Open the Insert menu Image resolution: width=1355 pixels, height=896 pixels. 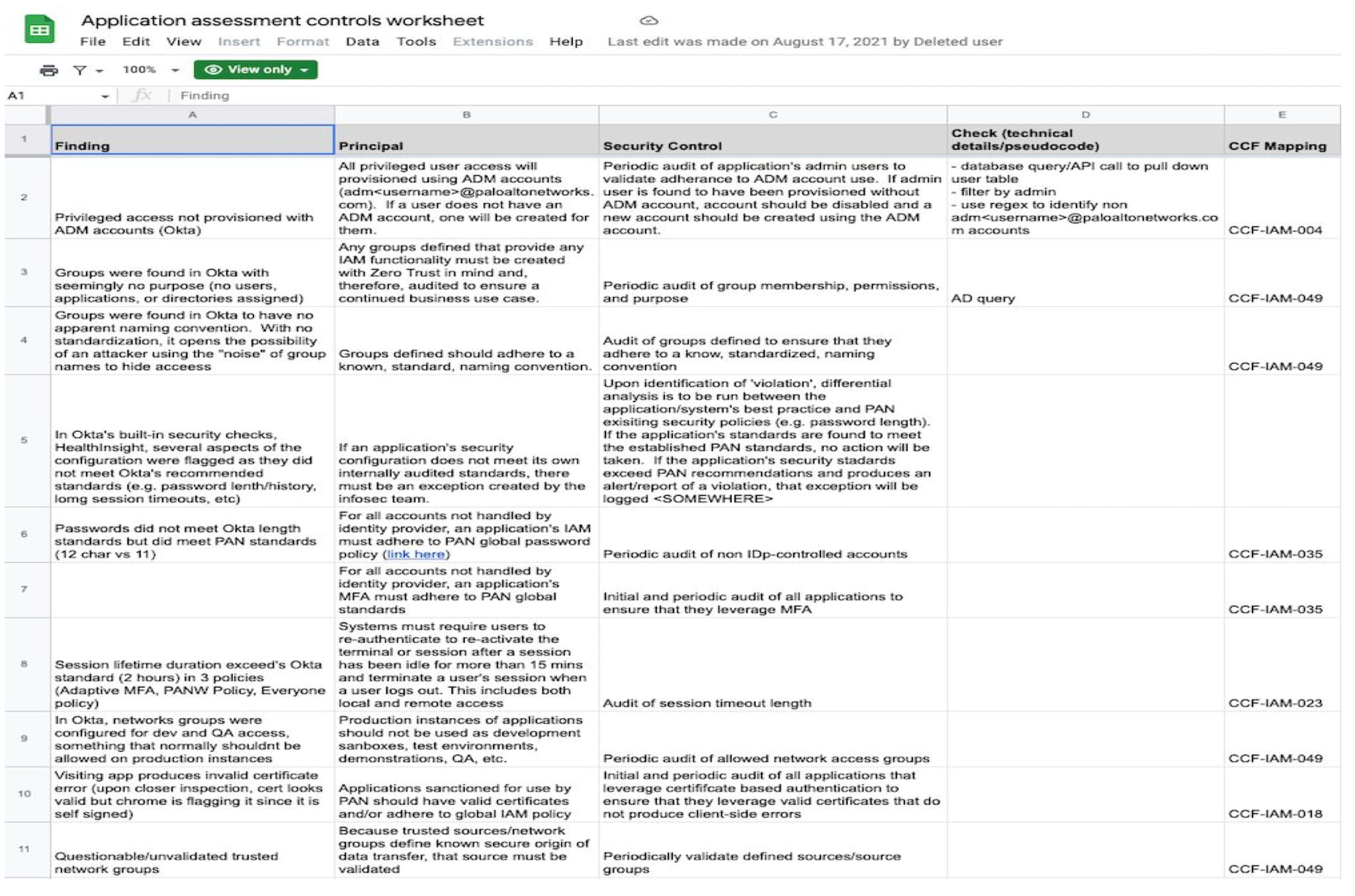(x=239, y=42)
